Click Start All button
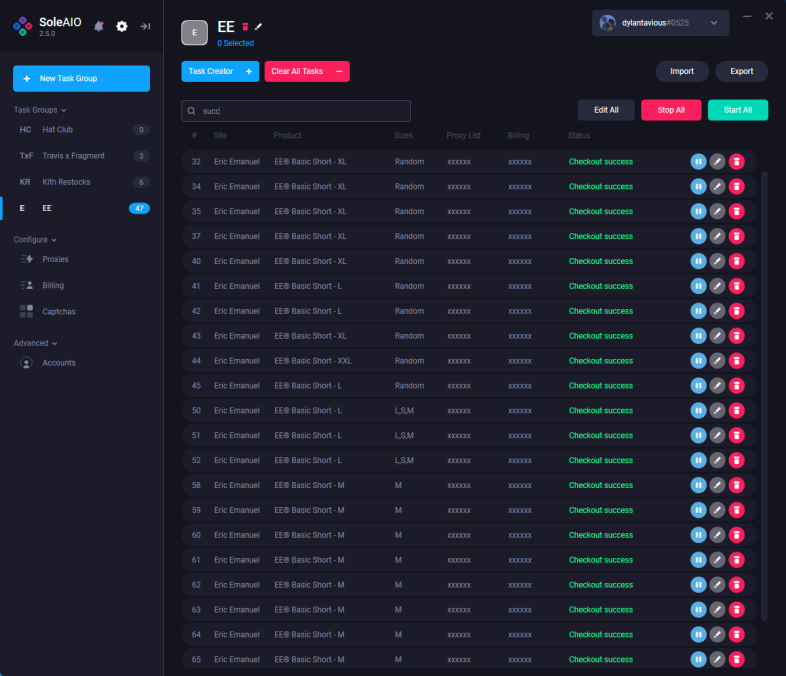The image size is (786, 676). pos(737,110)
